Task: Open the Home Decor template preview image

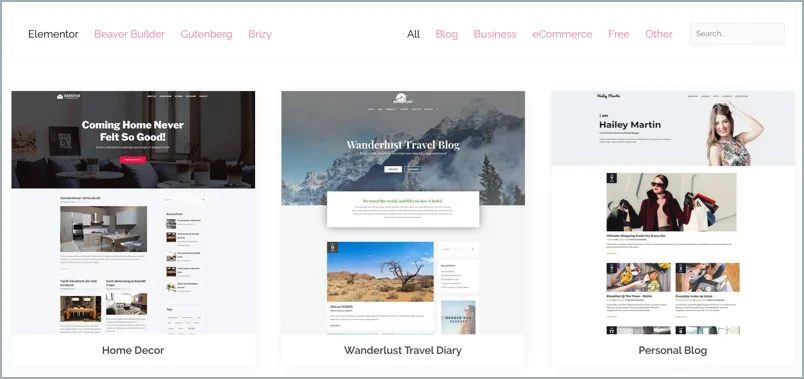Action: 133,213
